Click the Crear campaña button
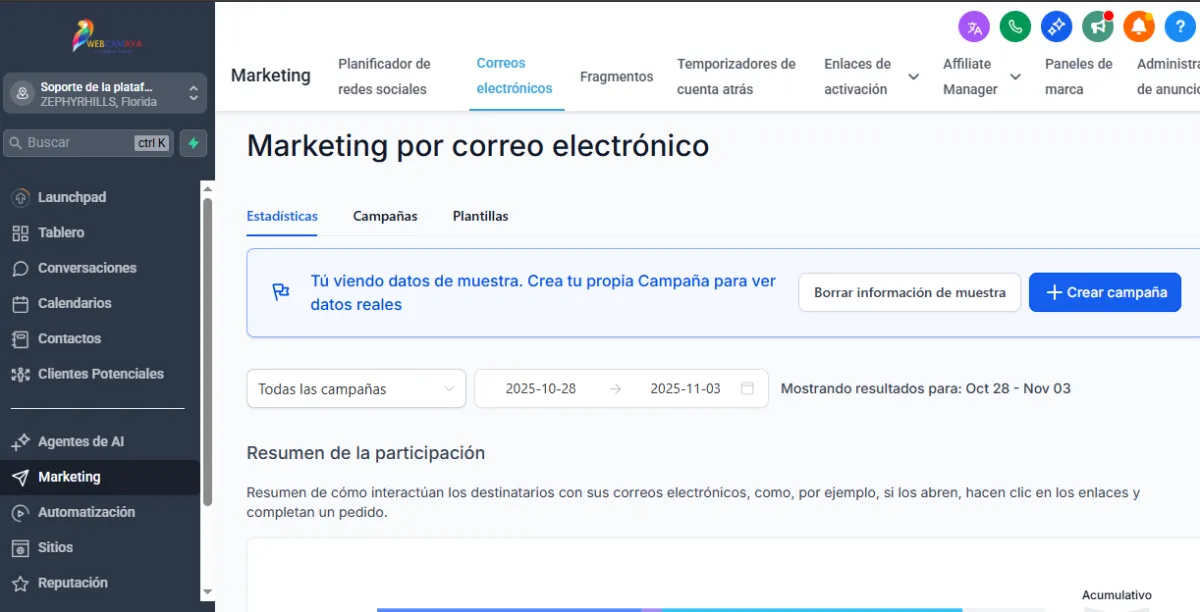The width and height of the screenshot is (1200, 612). click(1105, 292)
